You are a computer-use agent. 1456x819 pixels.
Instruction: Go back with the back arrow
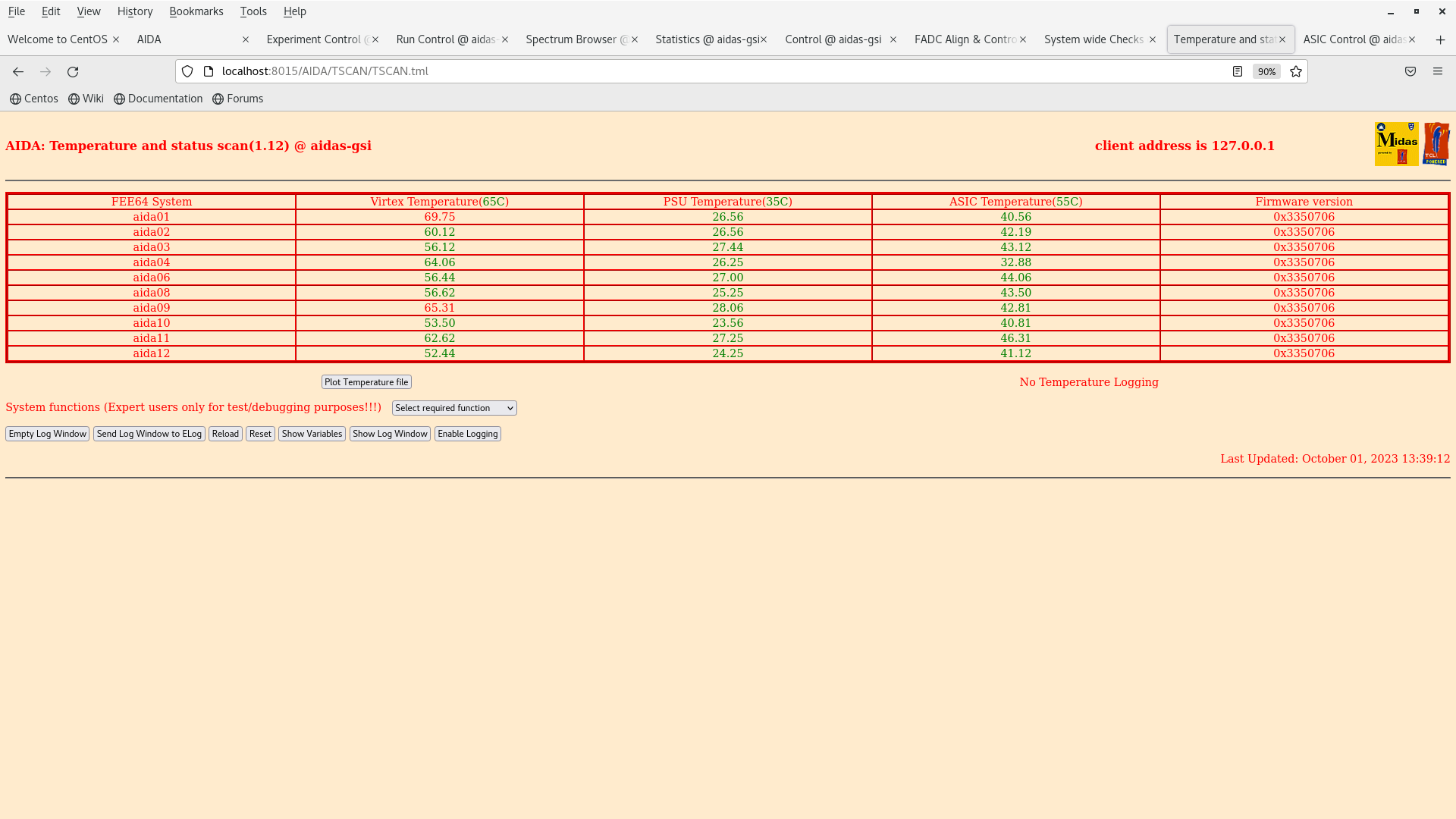coord(18,71)
